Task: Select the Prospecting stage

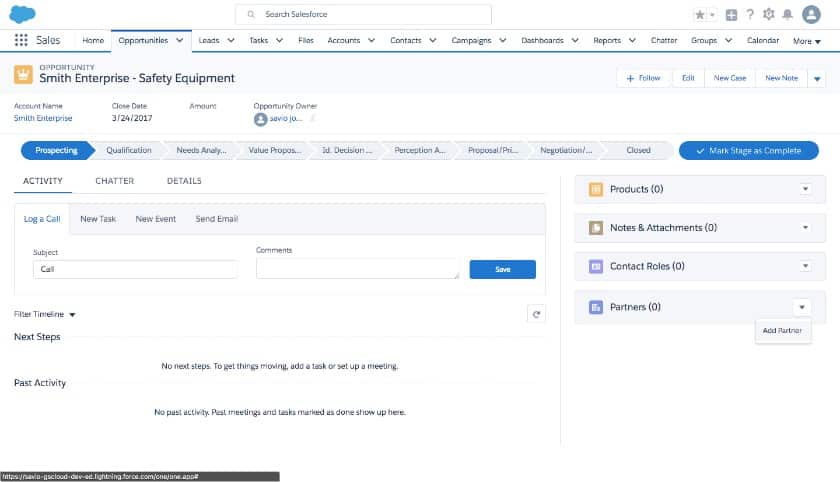Action: (x=57, y=150)
